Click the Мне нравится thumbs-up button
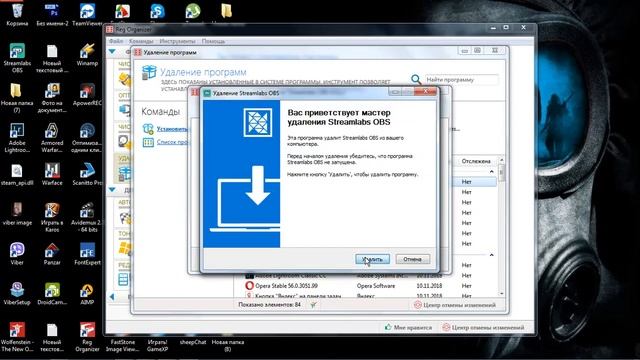The width and height of the screenshot is (640, 360). point(408,327)
